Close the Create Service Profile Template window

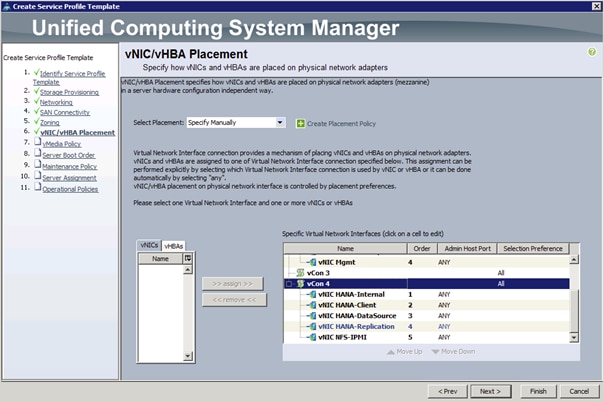pyautogui.click(x=596, y=6)
